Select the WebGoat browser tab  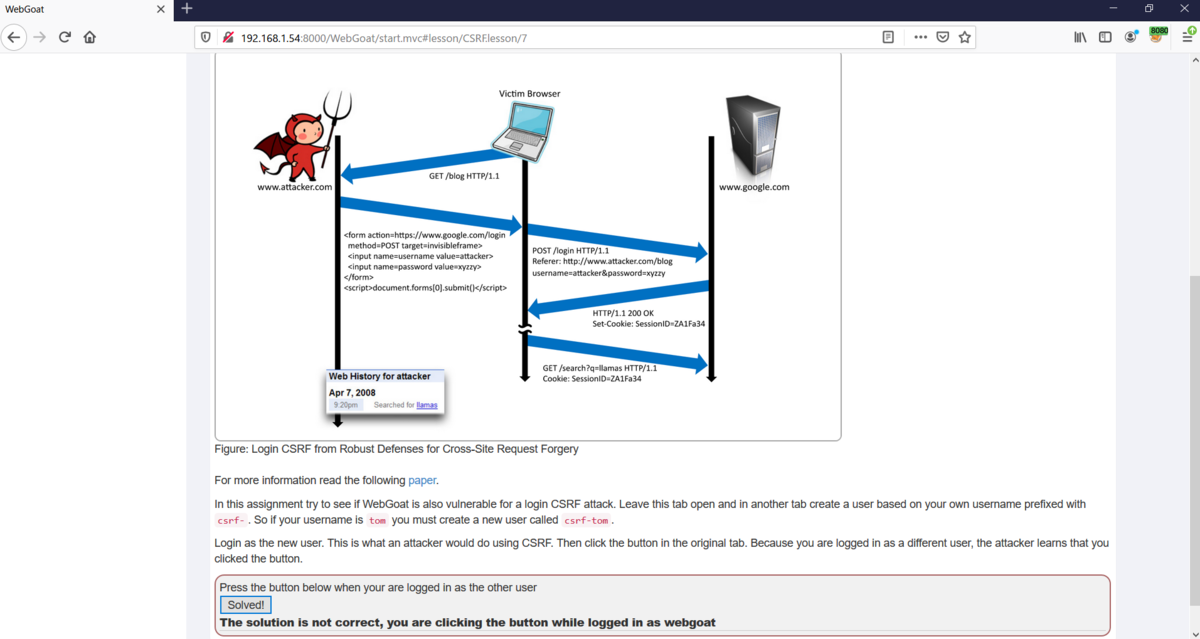pos(86,9)
